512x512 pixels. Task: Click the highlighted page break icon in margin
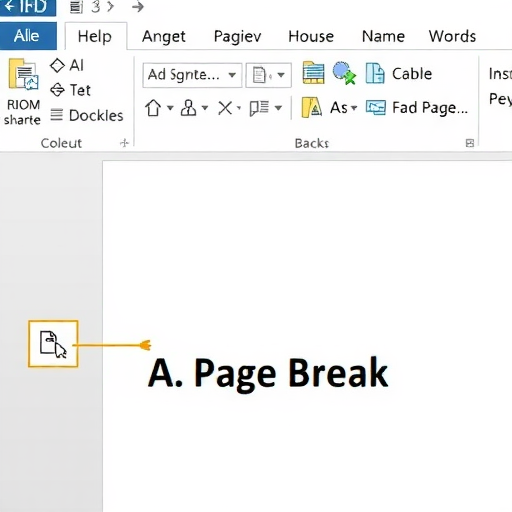point(53,344)
